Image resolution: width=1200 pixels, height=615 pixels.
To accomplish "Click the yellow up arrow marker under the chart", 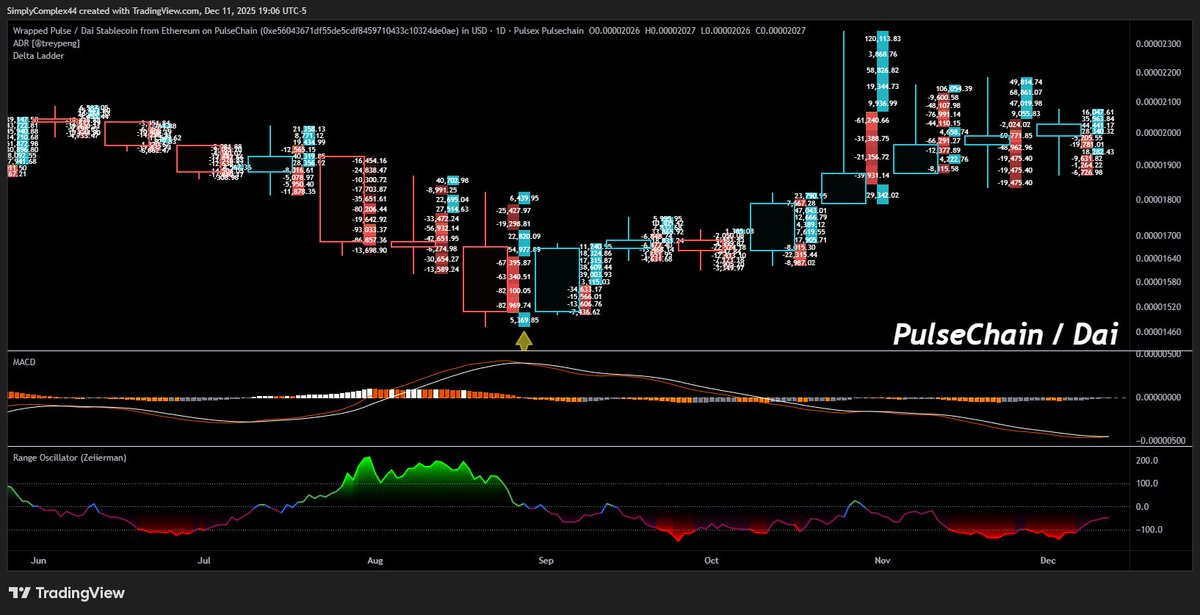I will coord(523,342).
